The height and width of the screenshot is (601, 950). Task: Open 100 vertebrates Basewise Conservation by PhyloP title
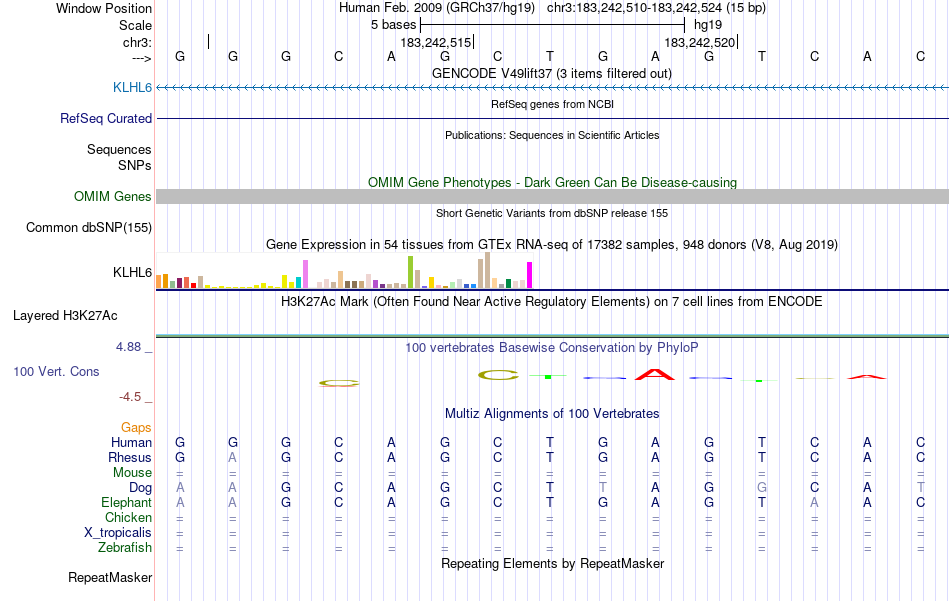[x=552, y=348]
